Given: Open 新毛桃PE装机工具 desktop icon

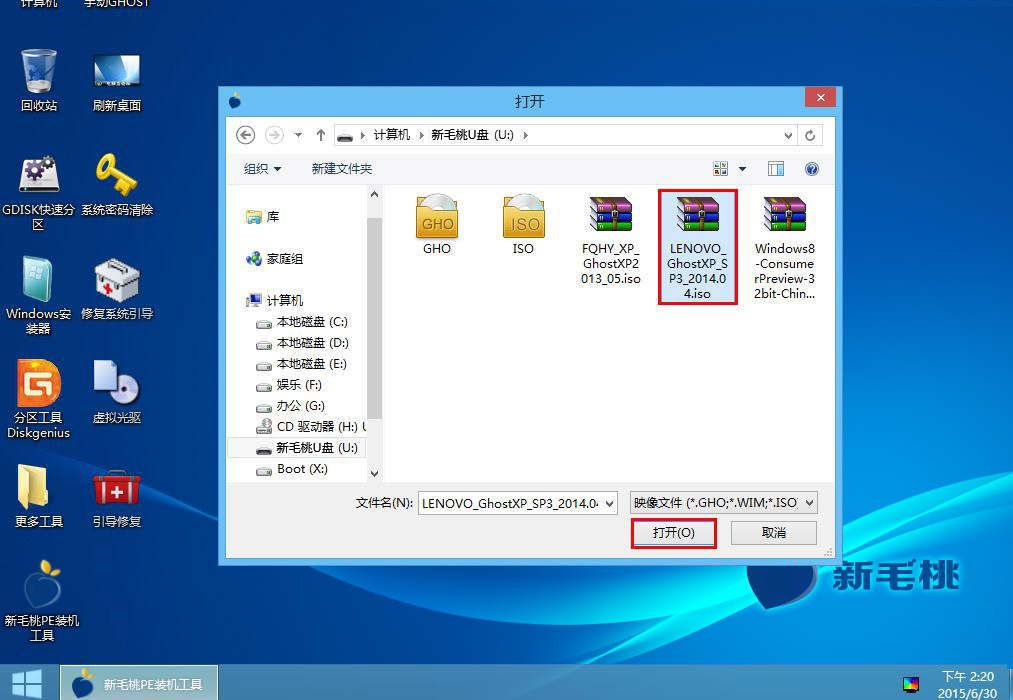Looking at the screenshot, I should tap(42, 601).
